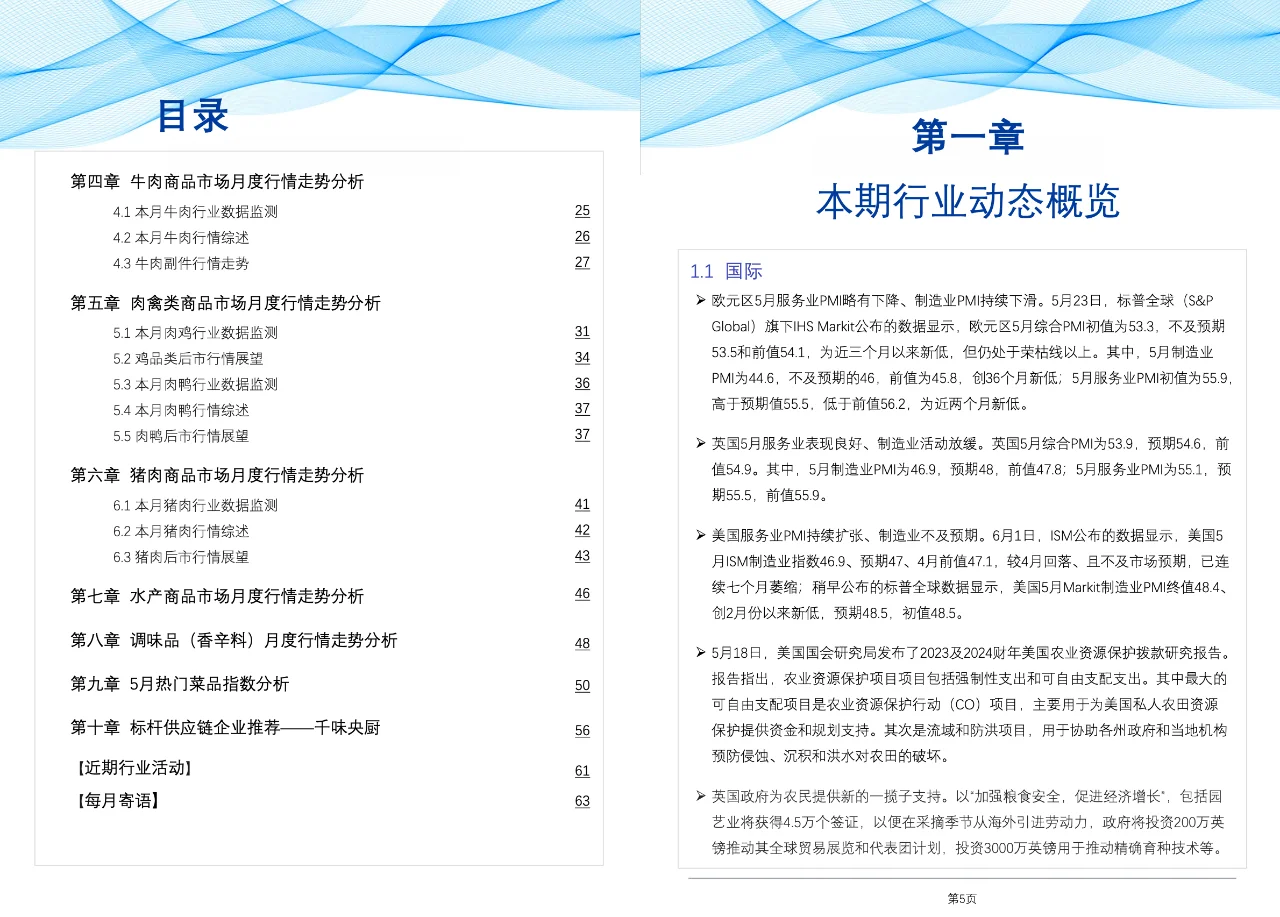Open section 4.1 本月牛肉行业数据监测

coord(196,211)
